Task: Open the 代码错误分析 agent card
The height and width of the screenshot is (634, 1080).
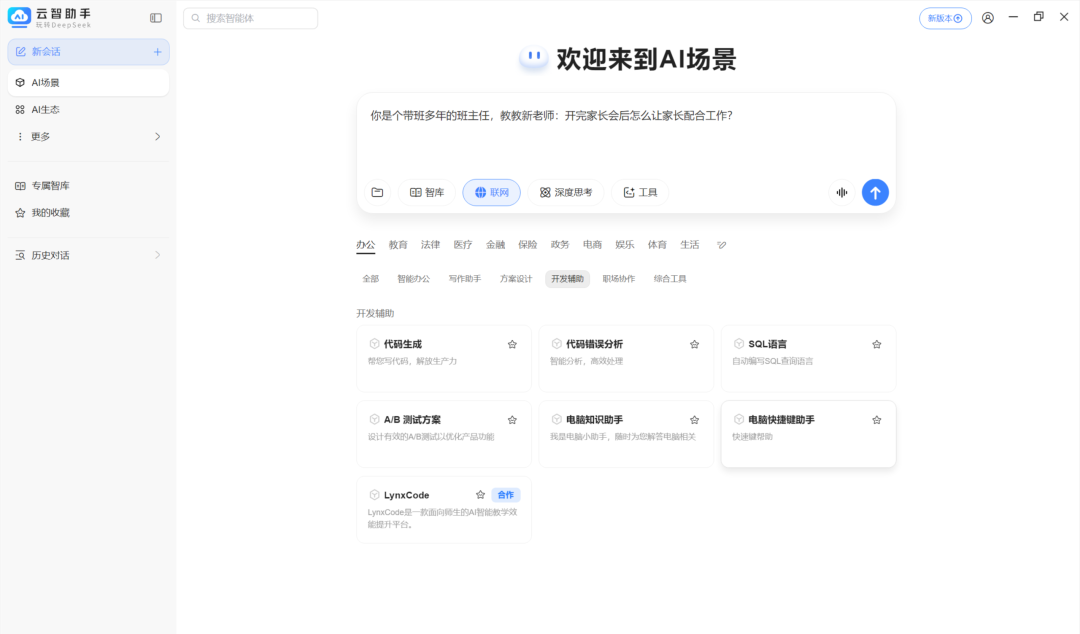Action: coord(626,359)
